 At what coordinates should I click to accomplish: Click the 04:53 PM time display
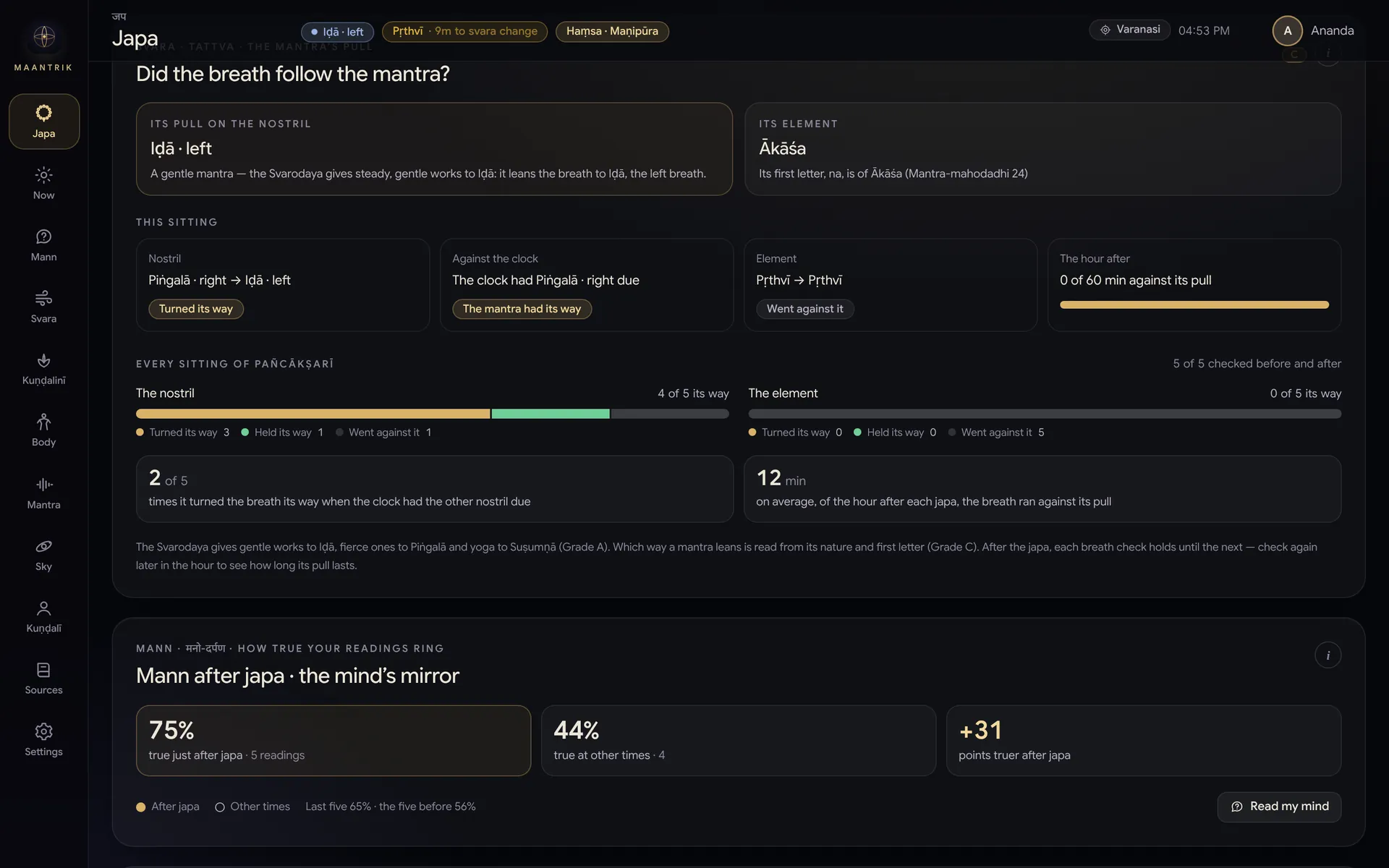click(1204, 30)
